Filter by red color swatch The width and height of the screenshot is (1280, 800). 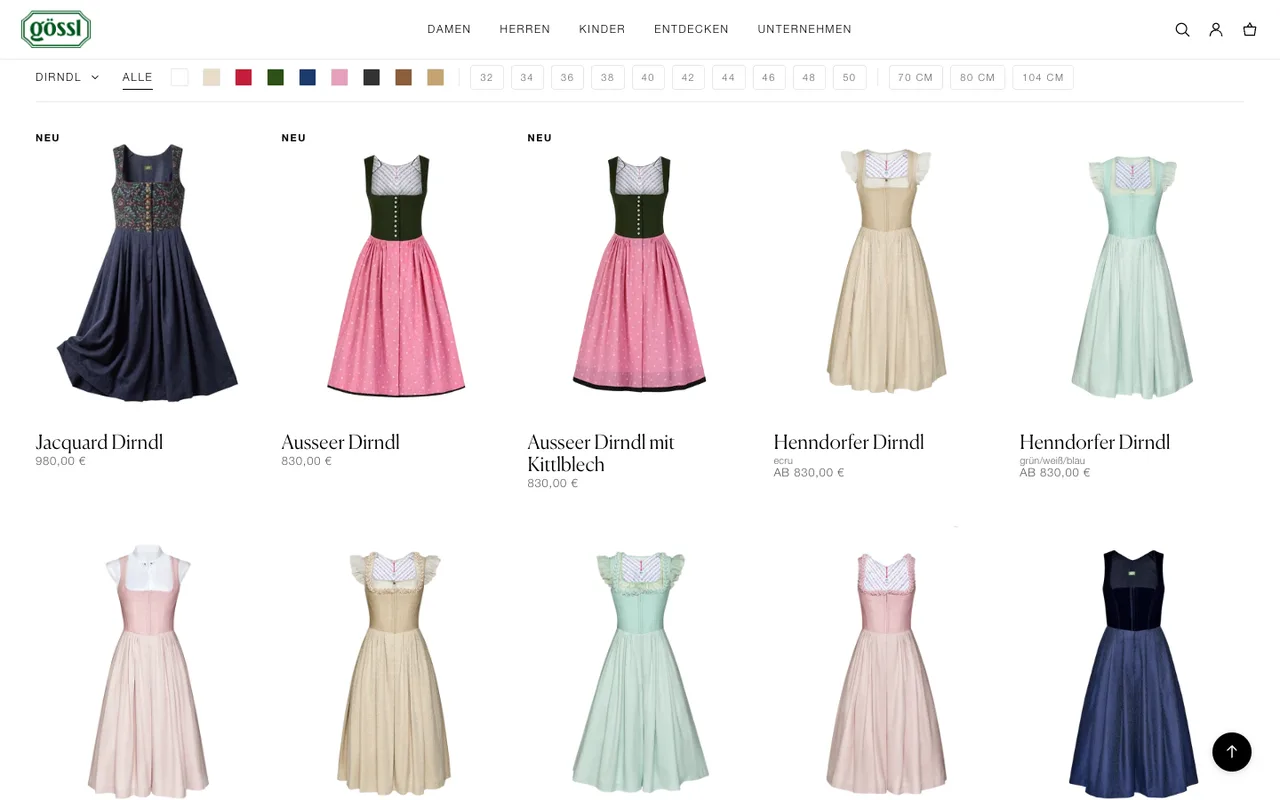(243, 77)
